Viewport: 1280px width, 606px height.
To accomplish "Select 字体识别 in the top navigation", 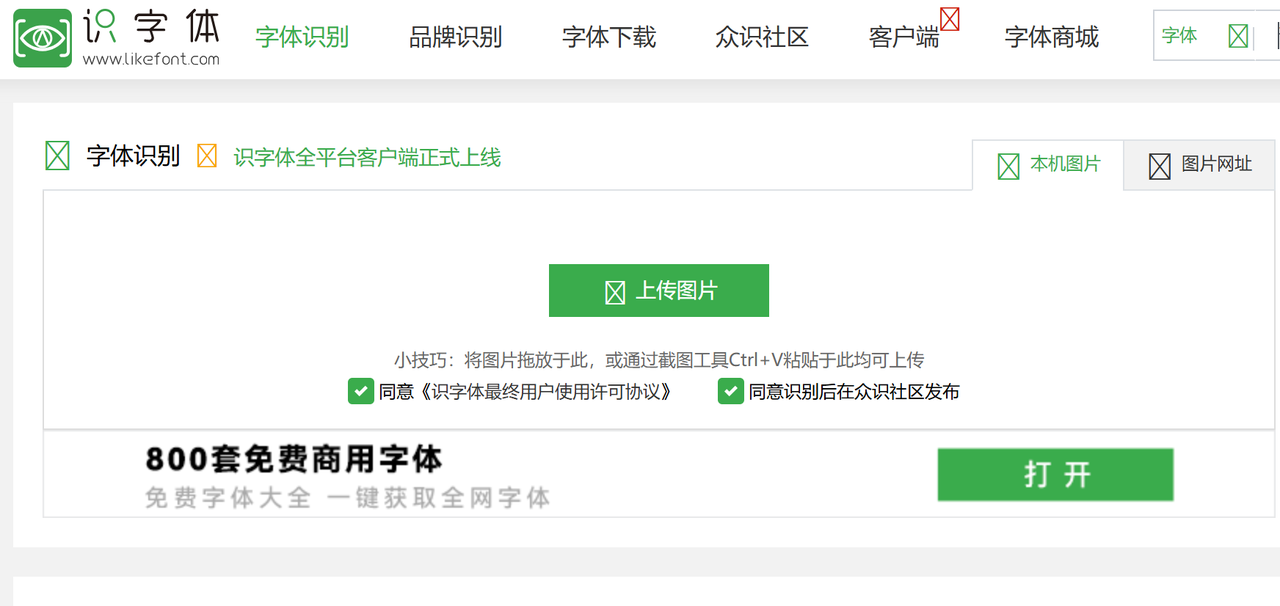I will point(302,38).
